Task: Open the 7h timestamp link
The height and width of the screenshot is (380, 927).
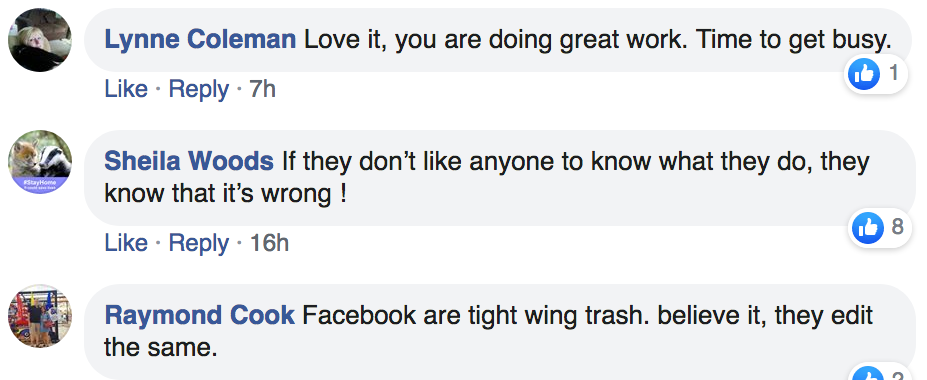Action: click(262, 89)
